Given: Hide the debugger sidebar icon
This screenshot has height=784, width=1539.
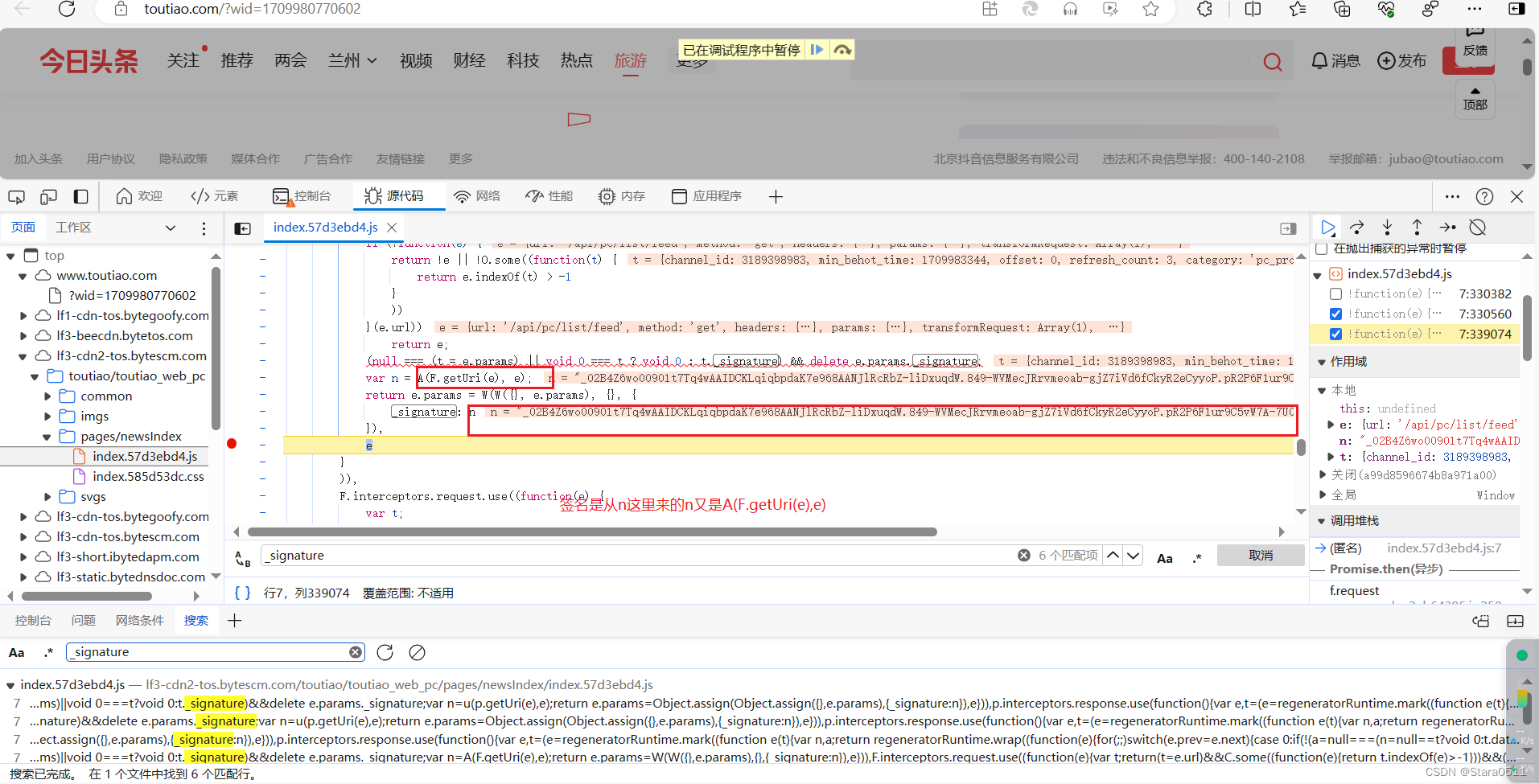Looking at the screenshot, I should (x=1288, y=228).
